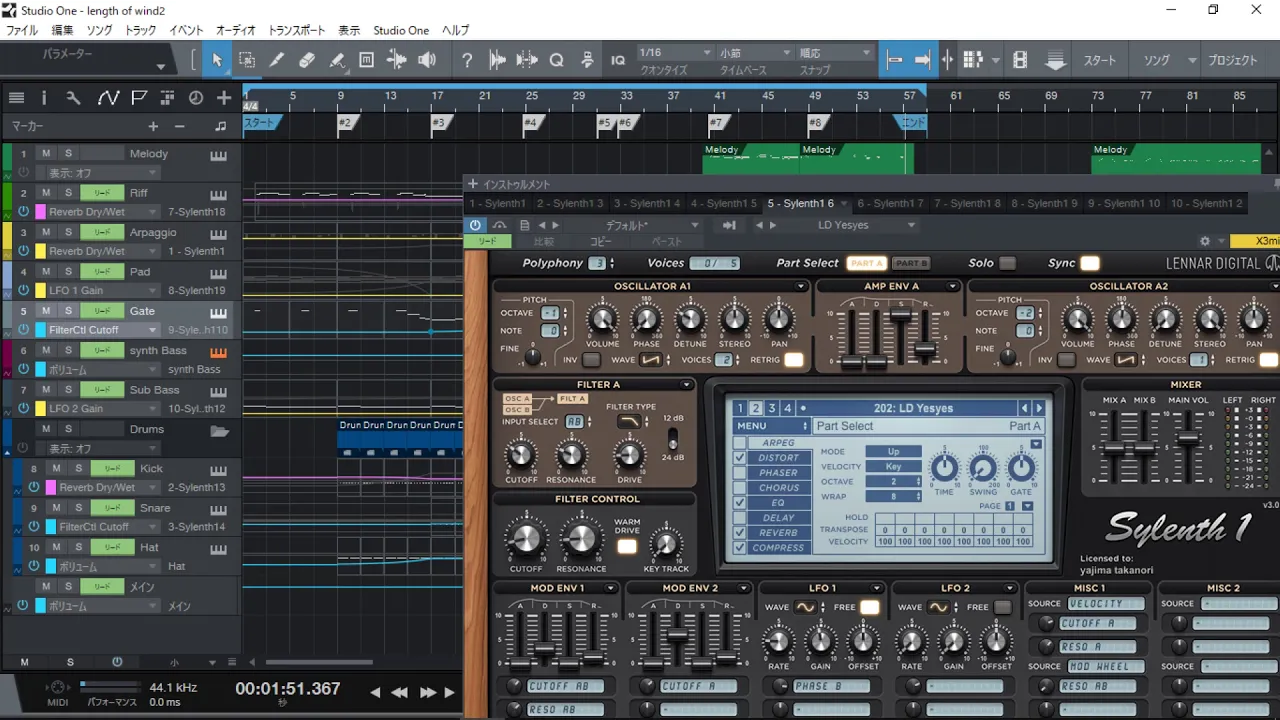The width and height of the screenshot is (1280, 720).
Task: Open the ソング menu in menu bar
Action: tap(99, 31)
